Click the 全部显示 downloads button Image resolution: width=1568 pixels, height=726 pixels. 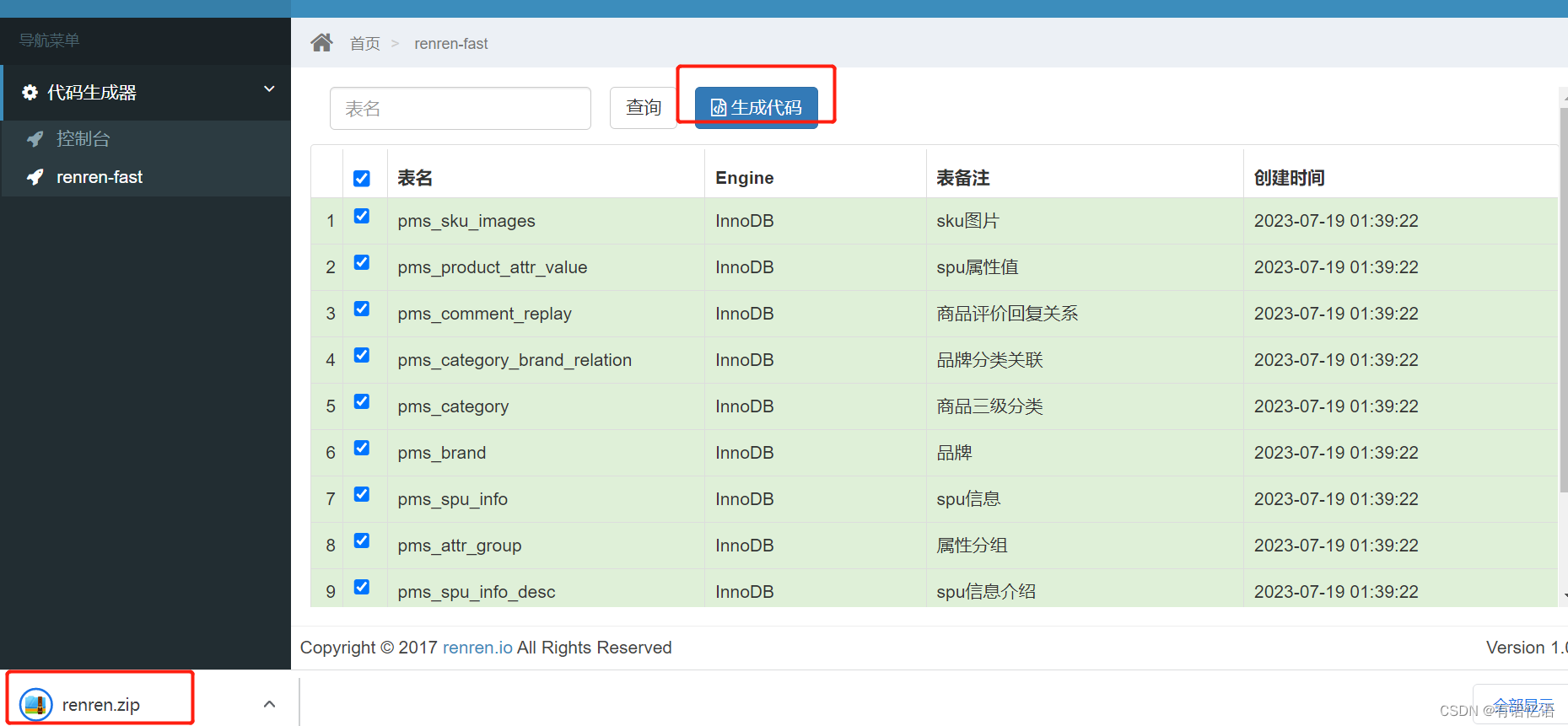click(1523, 705)
